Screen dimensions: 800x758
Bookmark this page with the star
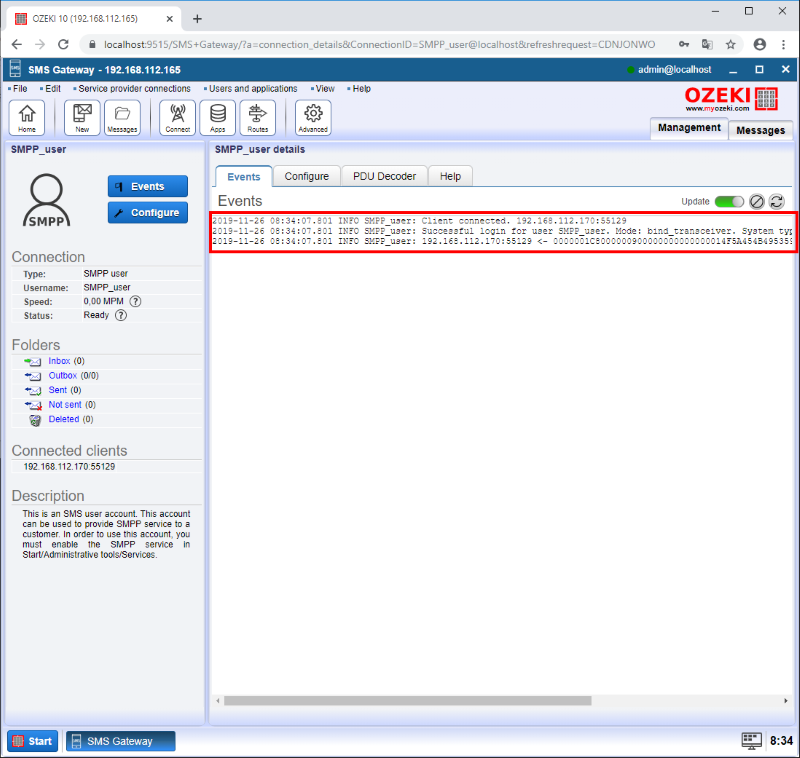(731, 44)
